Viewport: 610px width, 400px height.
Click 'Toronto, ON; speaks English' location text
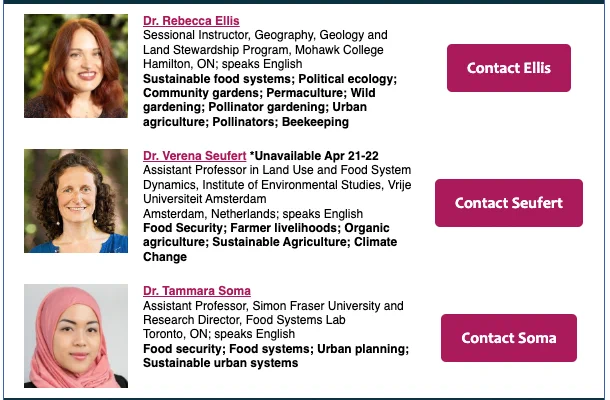point(219,334)
